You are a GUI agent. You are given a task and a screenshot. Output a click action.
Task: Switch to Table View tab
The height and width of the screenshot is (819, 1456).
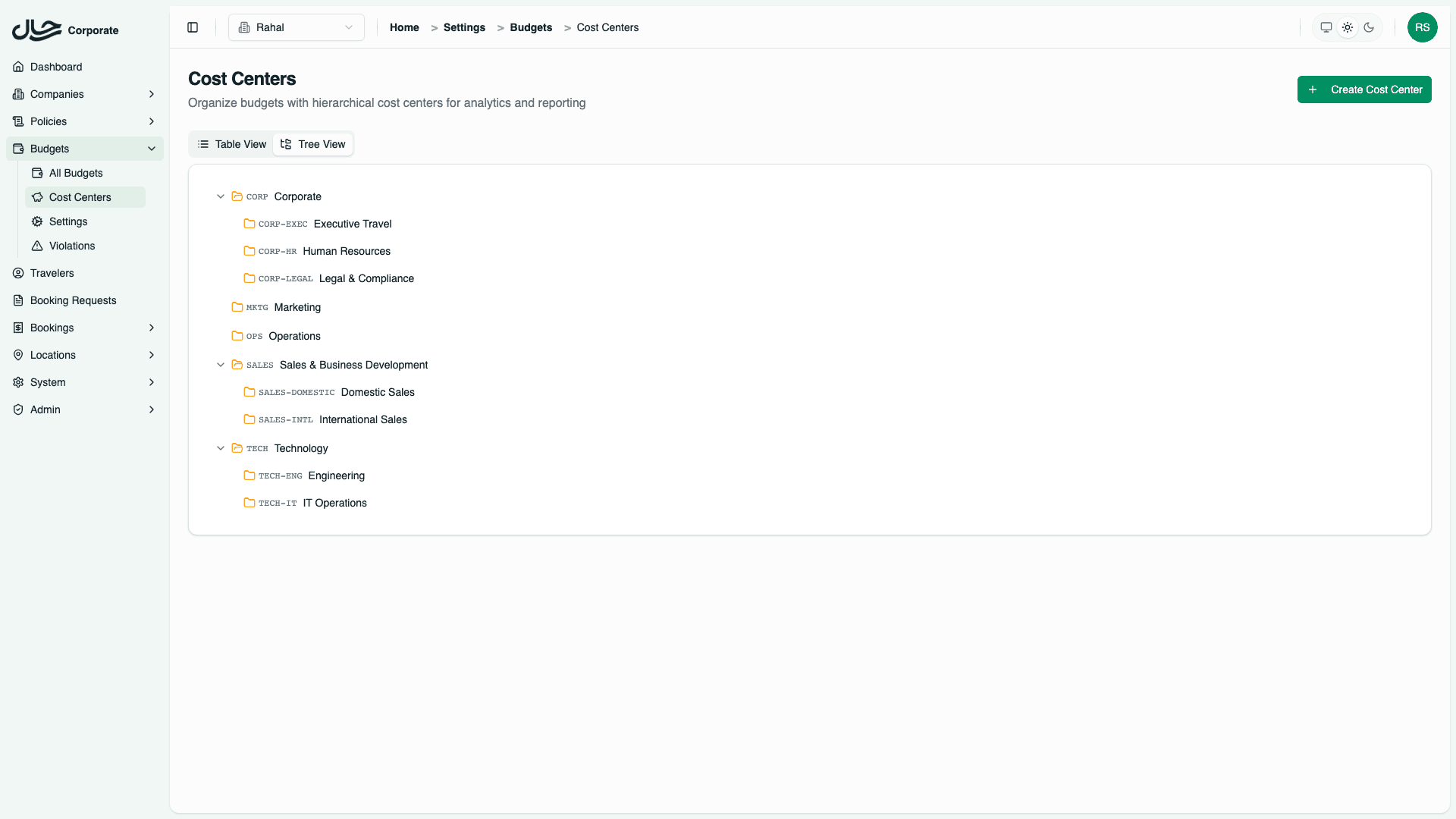pyautogui.click(x=232, y=144)
